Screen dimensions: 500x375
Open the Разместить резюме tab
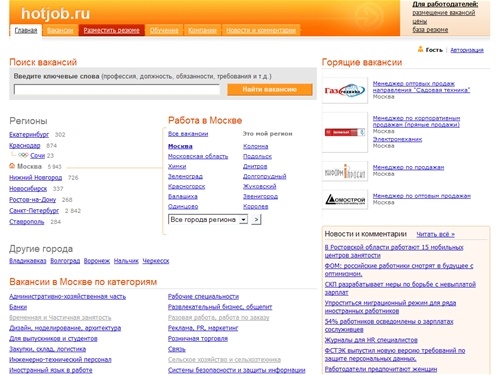(111, 30)
